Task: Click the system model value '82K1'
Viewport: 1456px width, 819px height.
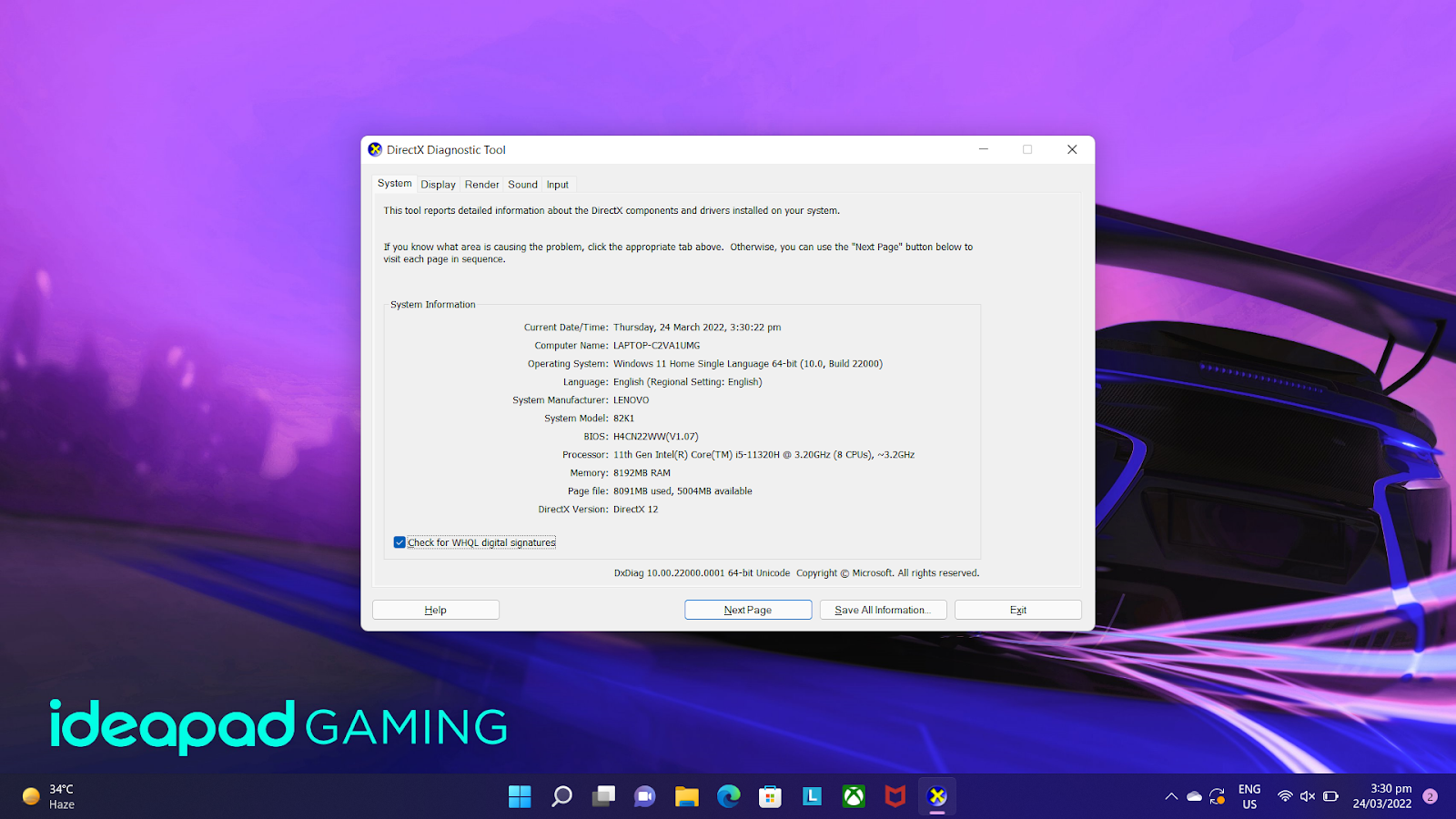Action: pyautogui.click(x=624, y=419)
